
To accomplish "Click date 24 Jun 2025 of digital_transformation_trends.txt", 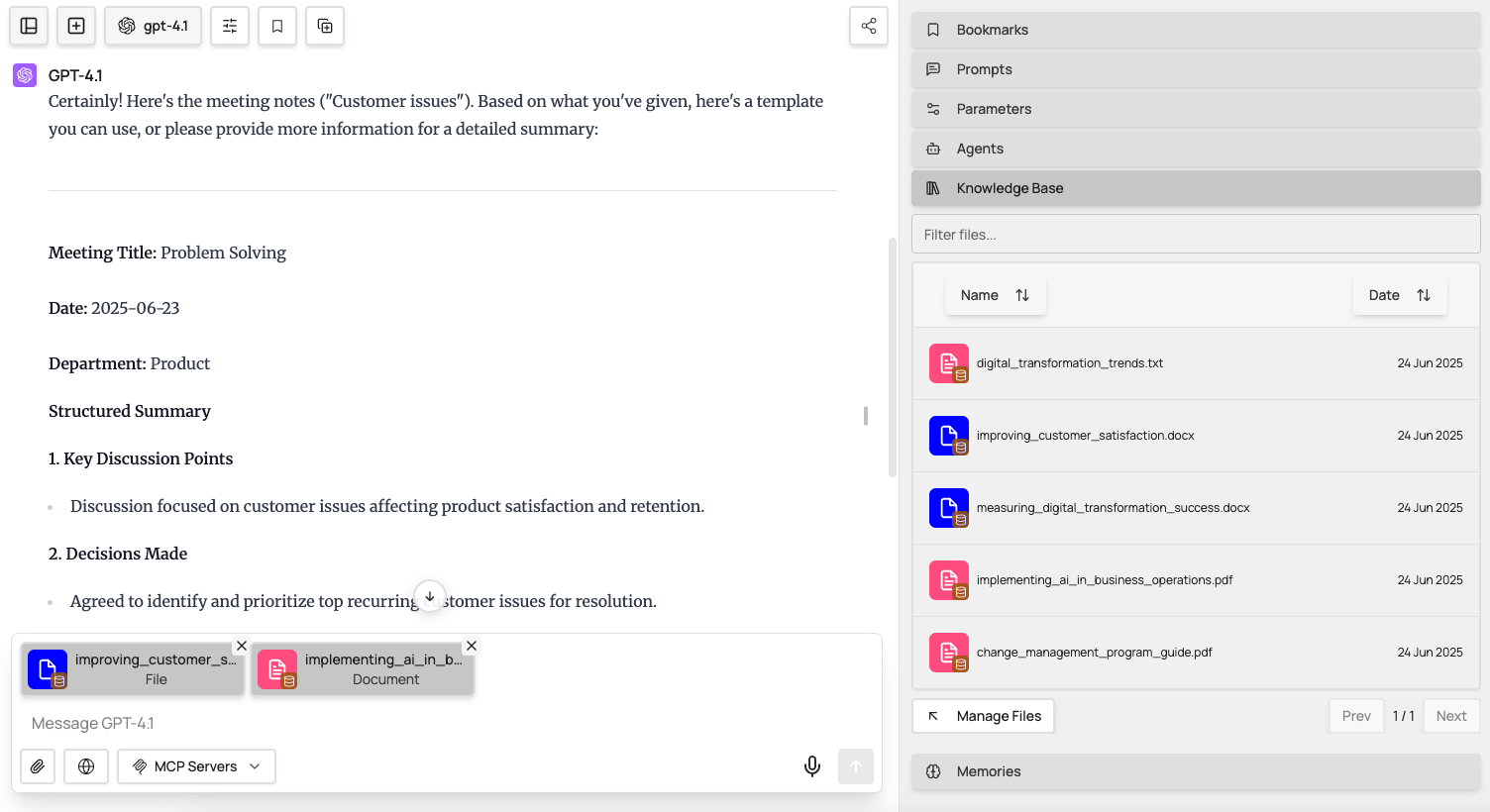I will 1430,363.
